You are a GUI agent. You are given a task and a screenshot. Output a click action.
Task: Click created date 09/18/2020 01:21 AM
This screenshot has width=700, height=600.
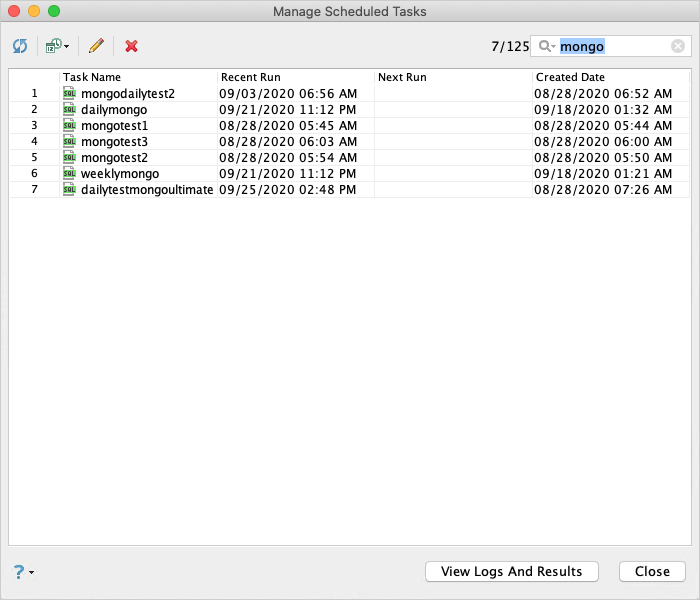click(603, 174)
